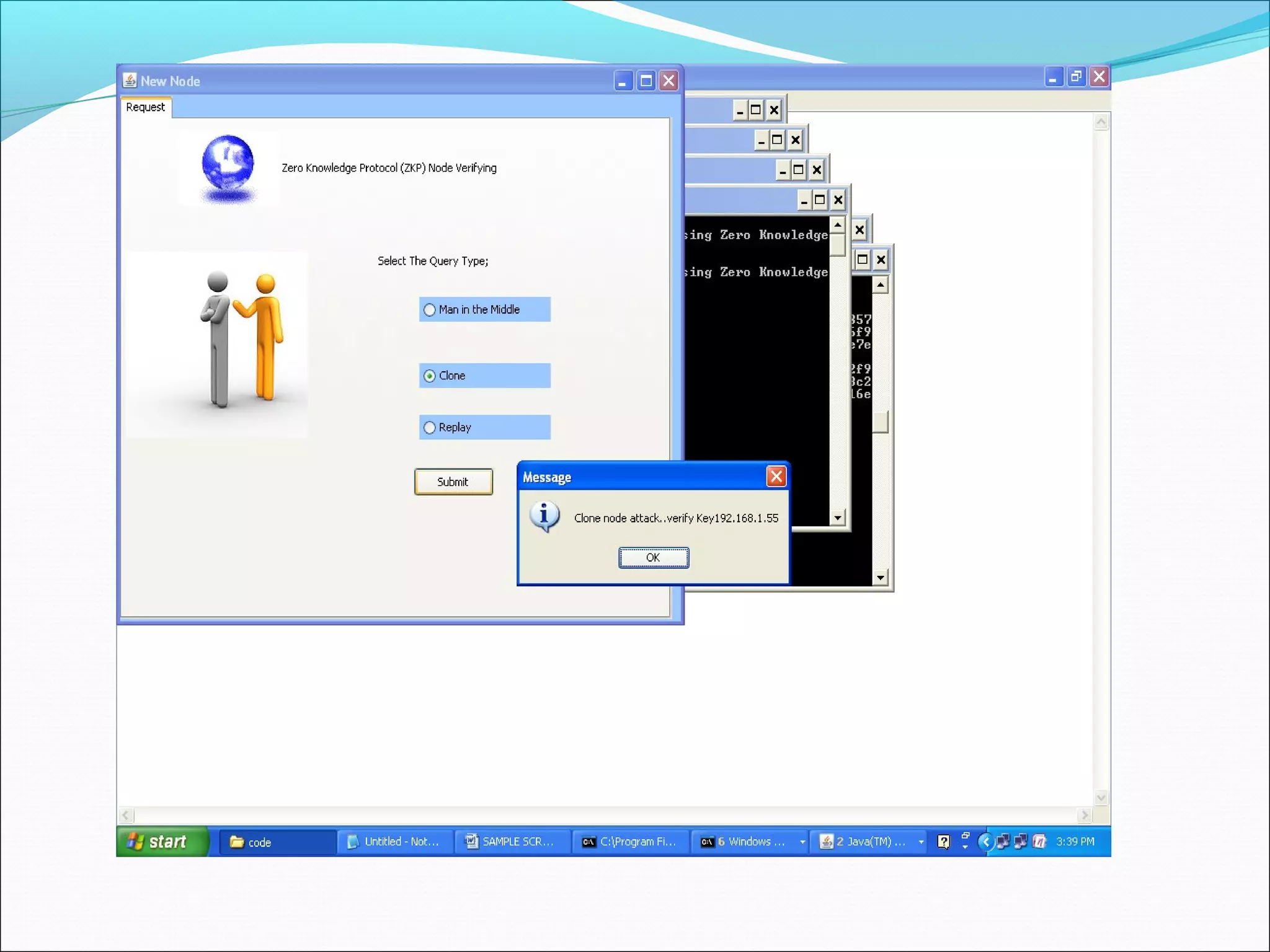Close the Message dialog with X
Screen dimensions: 1270x952
click(776, 476)
